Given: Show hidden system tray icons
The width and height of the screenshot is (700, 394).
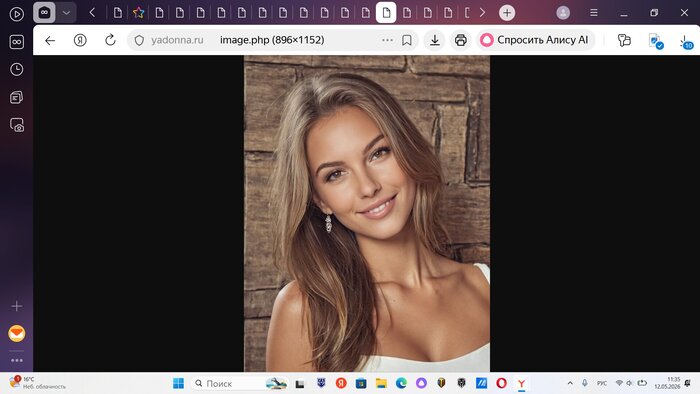Looking at the screenshot, I should pos(570,383).
